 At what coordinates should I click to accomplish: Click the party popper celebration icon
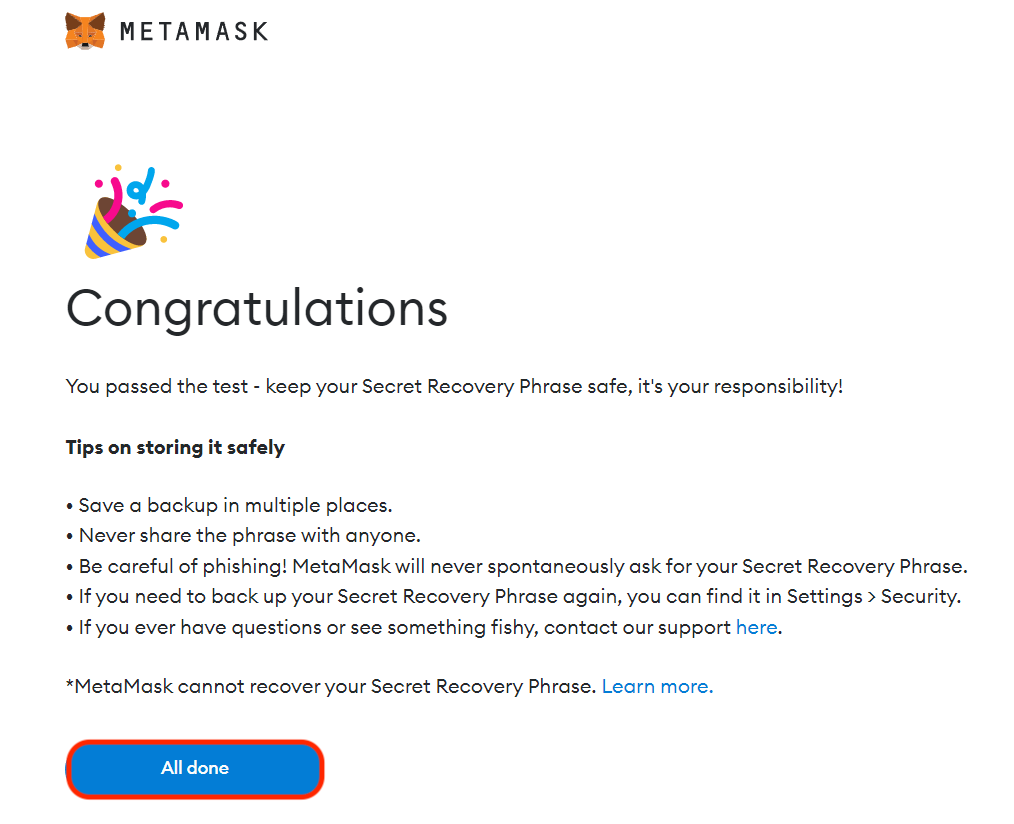(132, 213)
